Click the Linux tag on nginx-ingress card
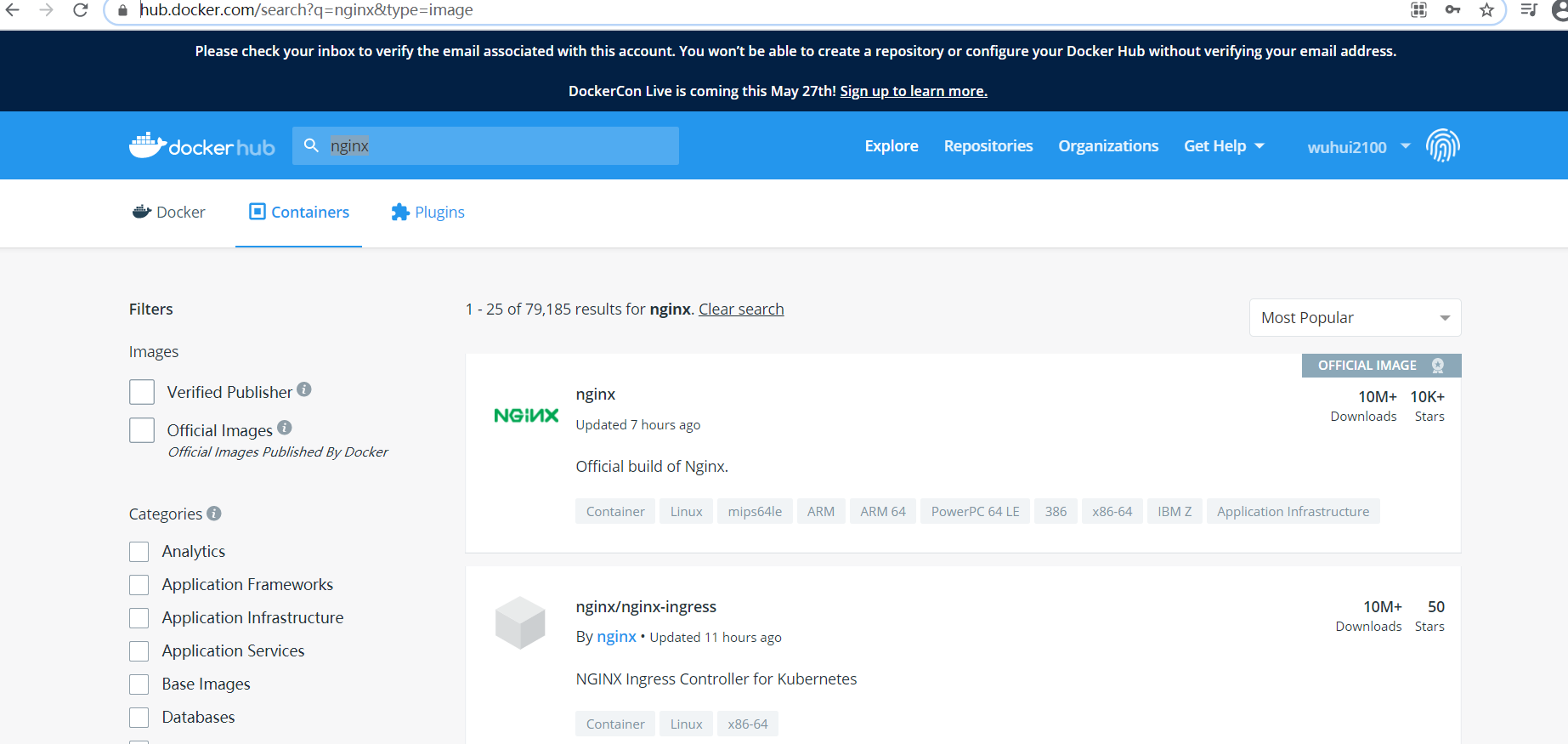1568x744 pixels. pyautogui.click(x=686, y=724)
